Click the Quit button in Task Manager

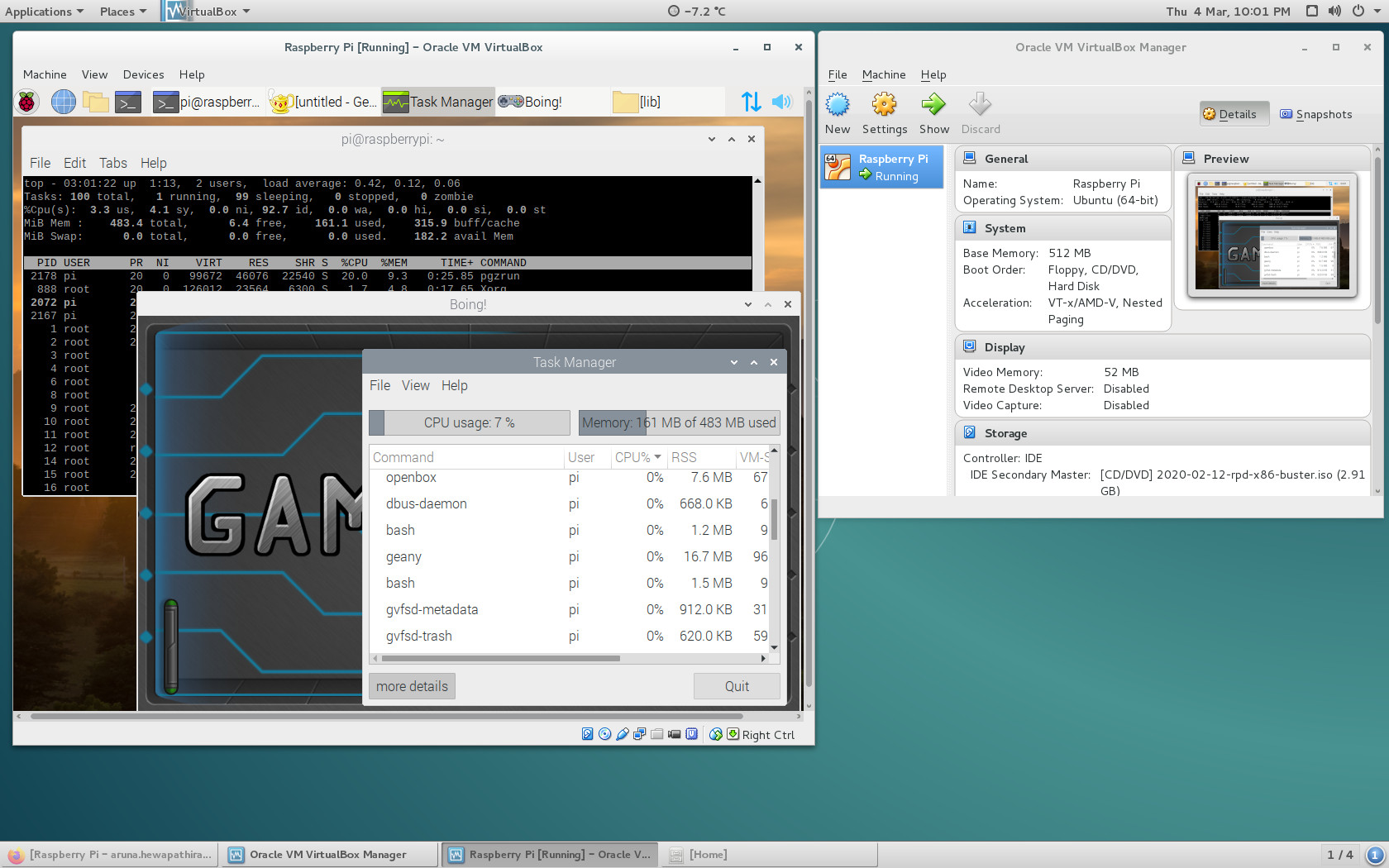[x=737, y=686]
